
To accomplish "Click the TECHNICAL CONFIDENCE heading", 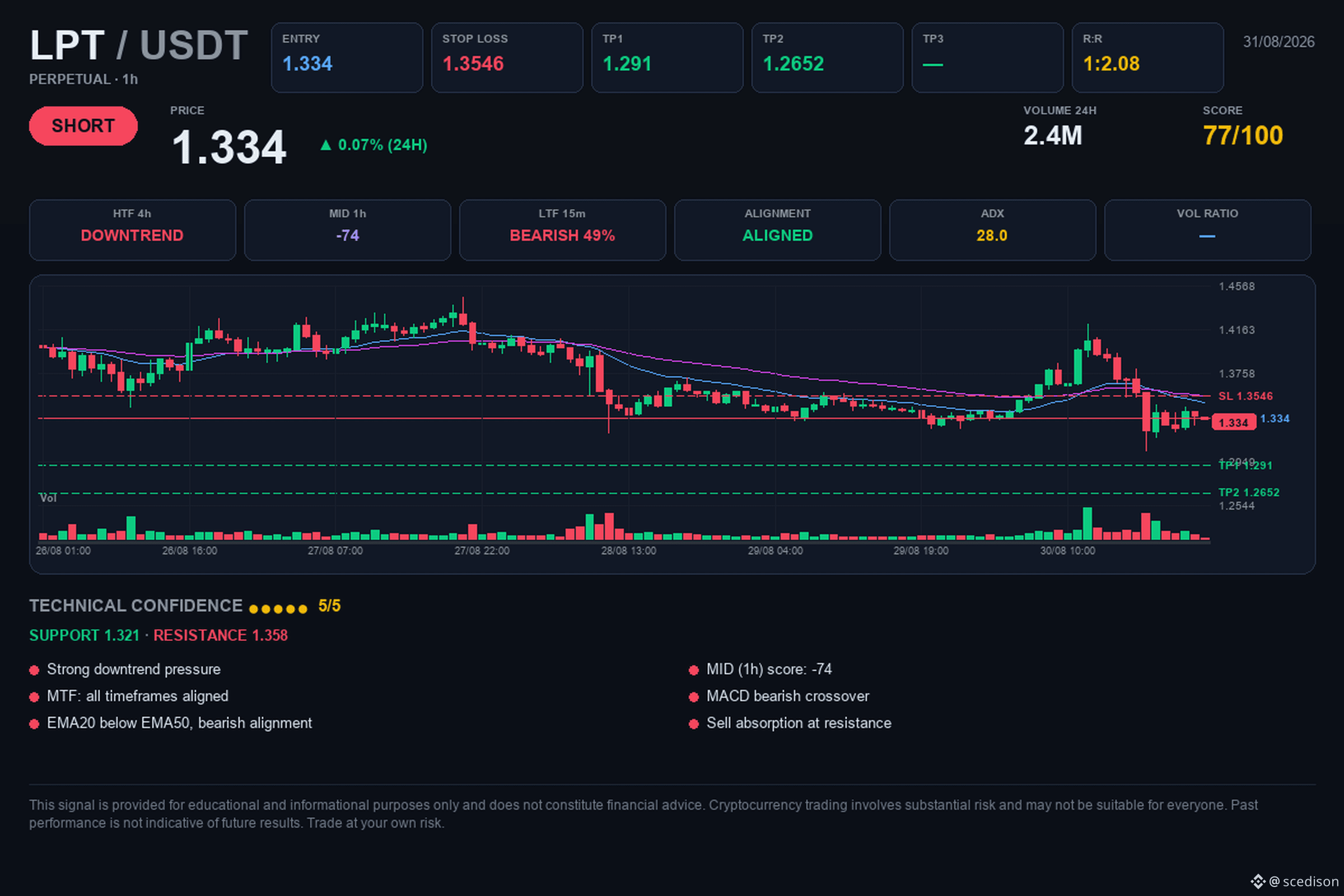I will (x=136, y=606).
